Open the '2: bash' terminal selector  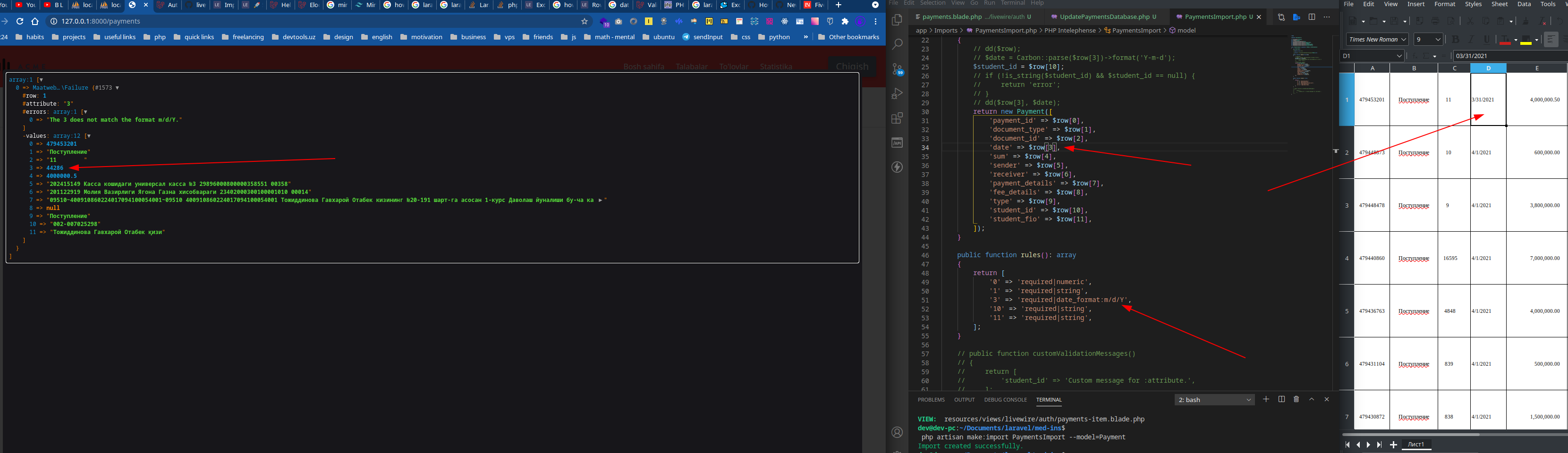1214,400
